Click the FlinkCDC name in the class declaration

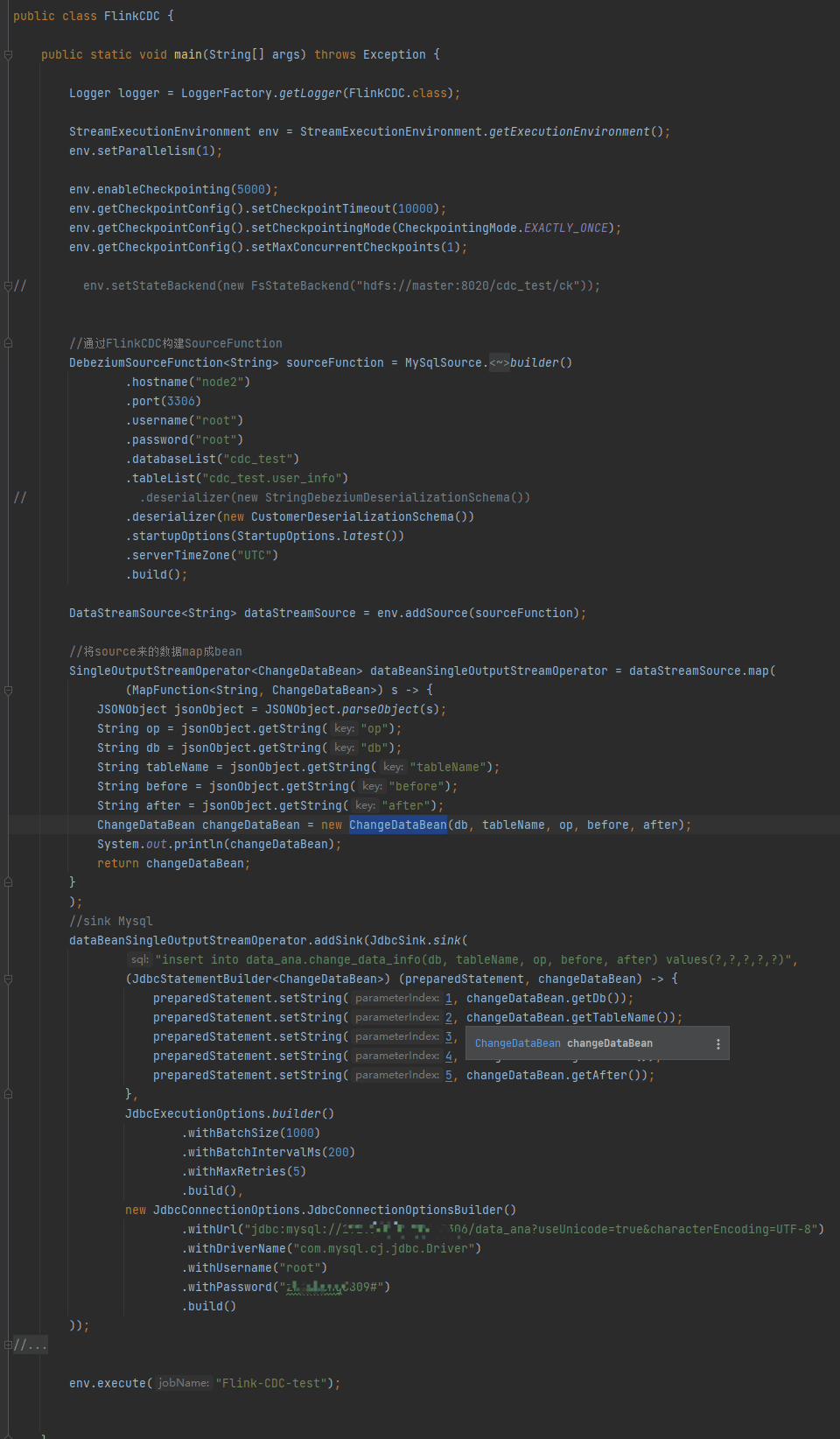tap(132, 16)
